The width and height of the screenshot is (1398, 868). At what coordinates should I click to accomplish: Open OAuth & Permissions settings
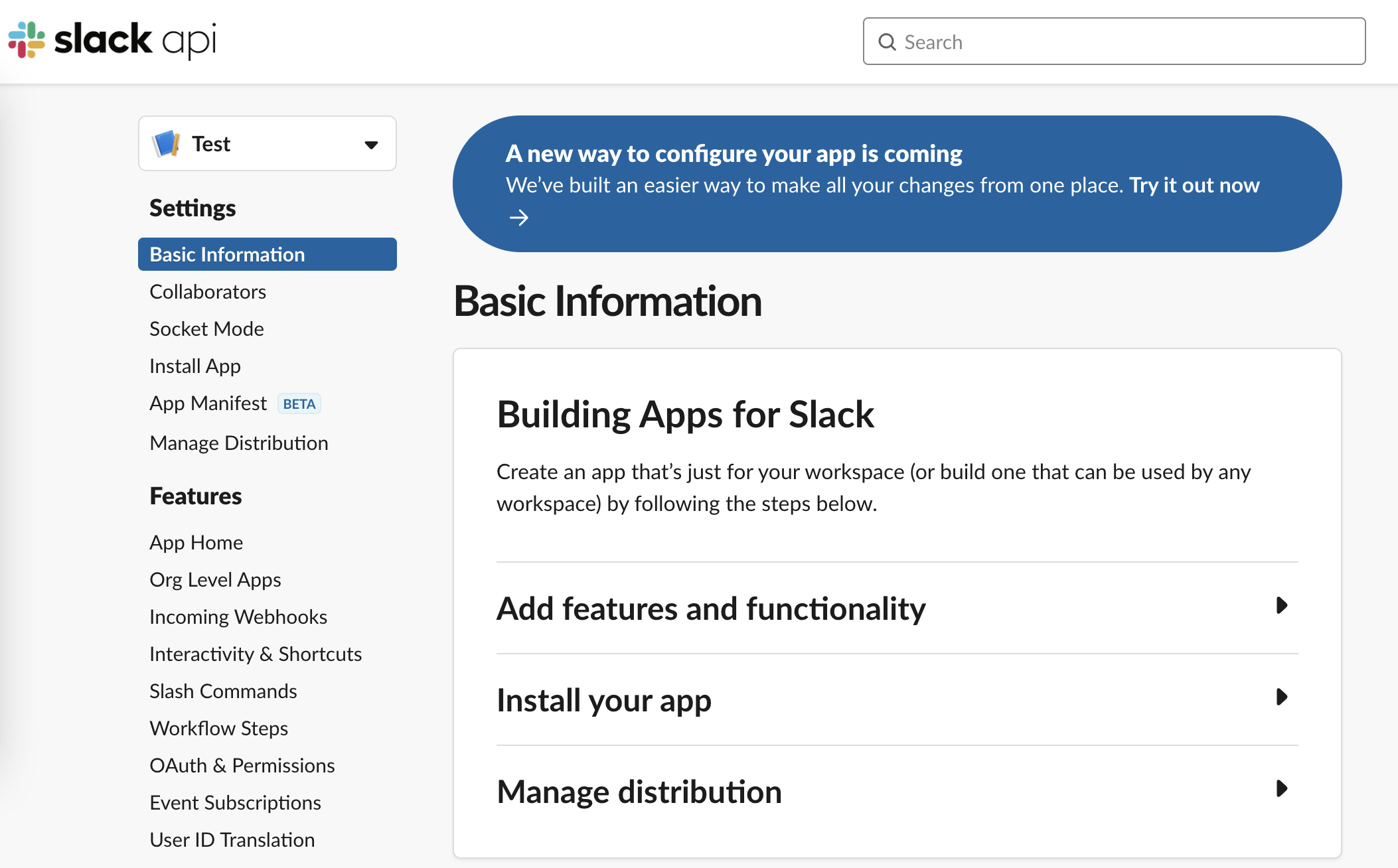(242, 765)
